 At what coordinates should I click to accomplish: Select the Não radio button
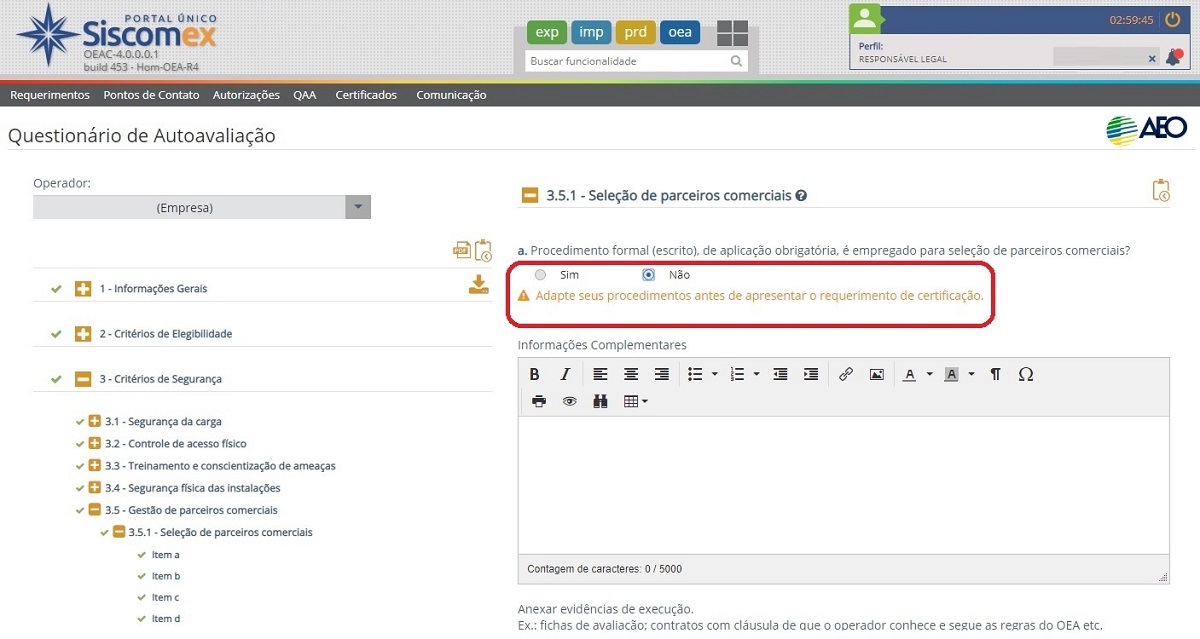coord(649,275)
